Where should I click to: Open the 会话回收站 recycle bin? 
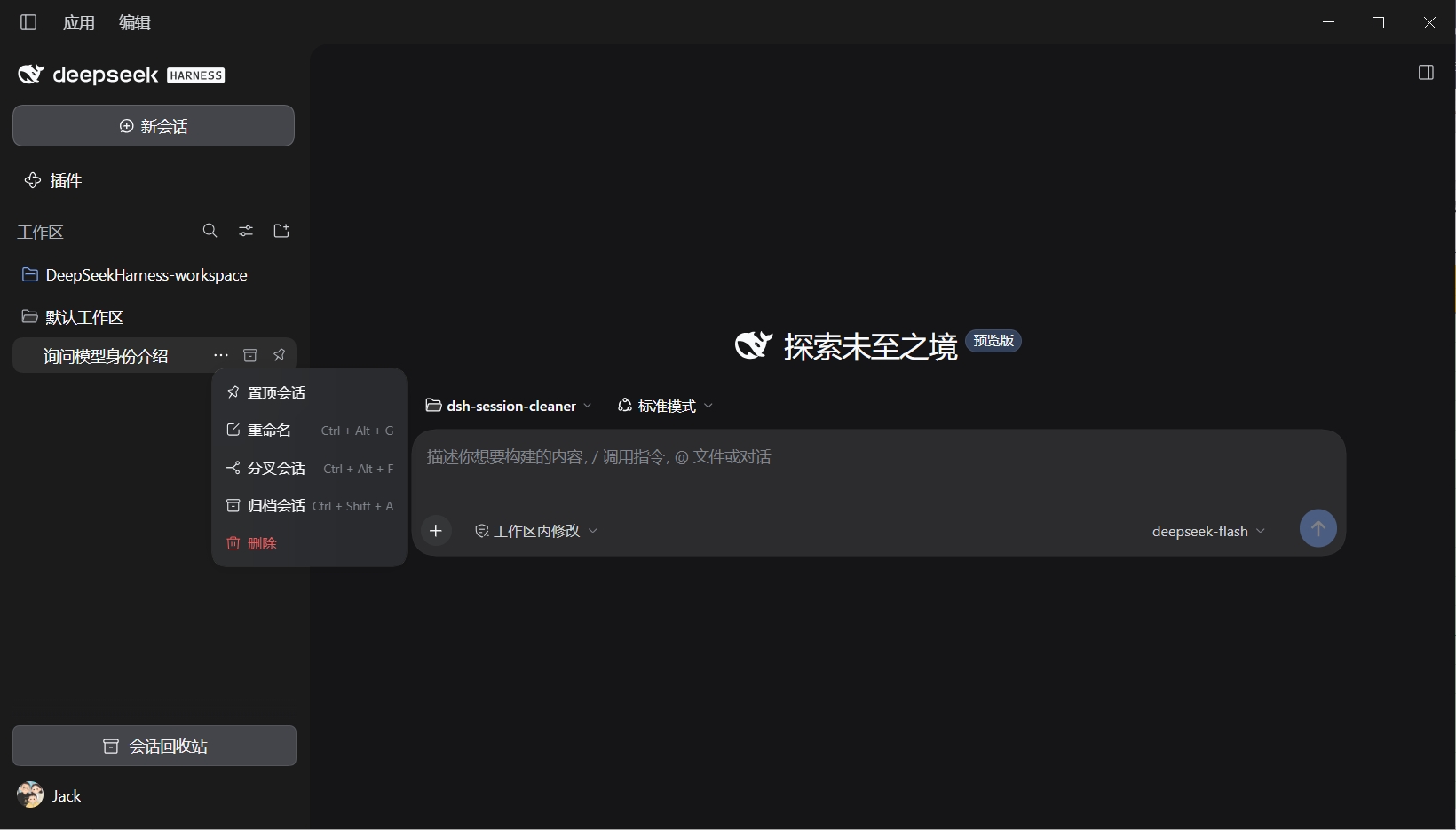tap(154, 746)
